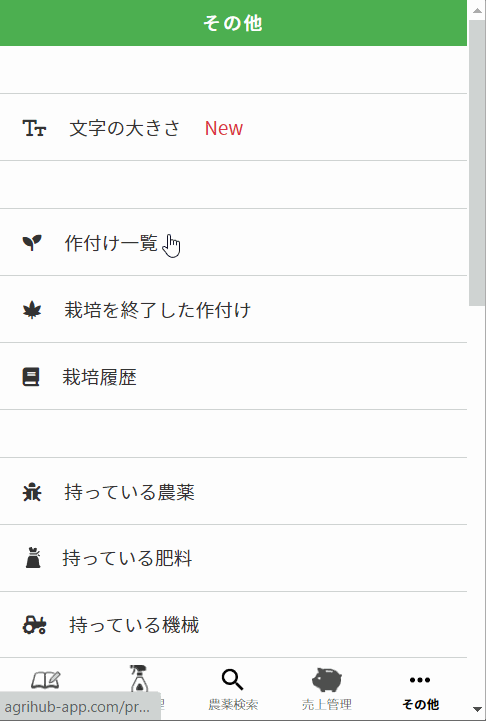Open the piggy bank 売上管理 tab
This screenshot has width=486, height=721.
[x=326, y=689]
